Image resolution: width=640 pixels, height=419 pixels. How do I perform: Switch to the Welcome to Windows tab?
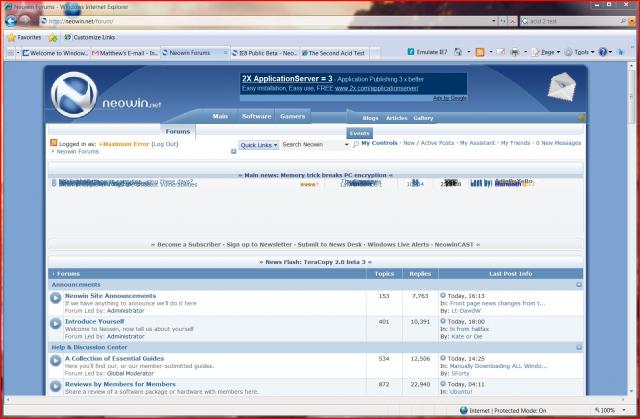click(55, 53)
